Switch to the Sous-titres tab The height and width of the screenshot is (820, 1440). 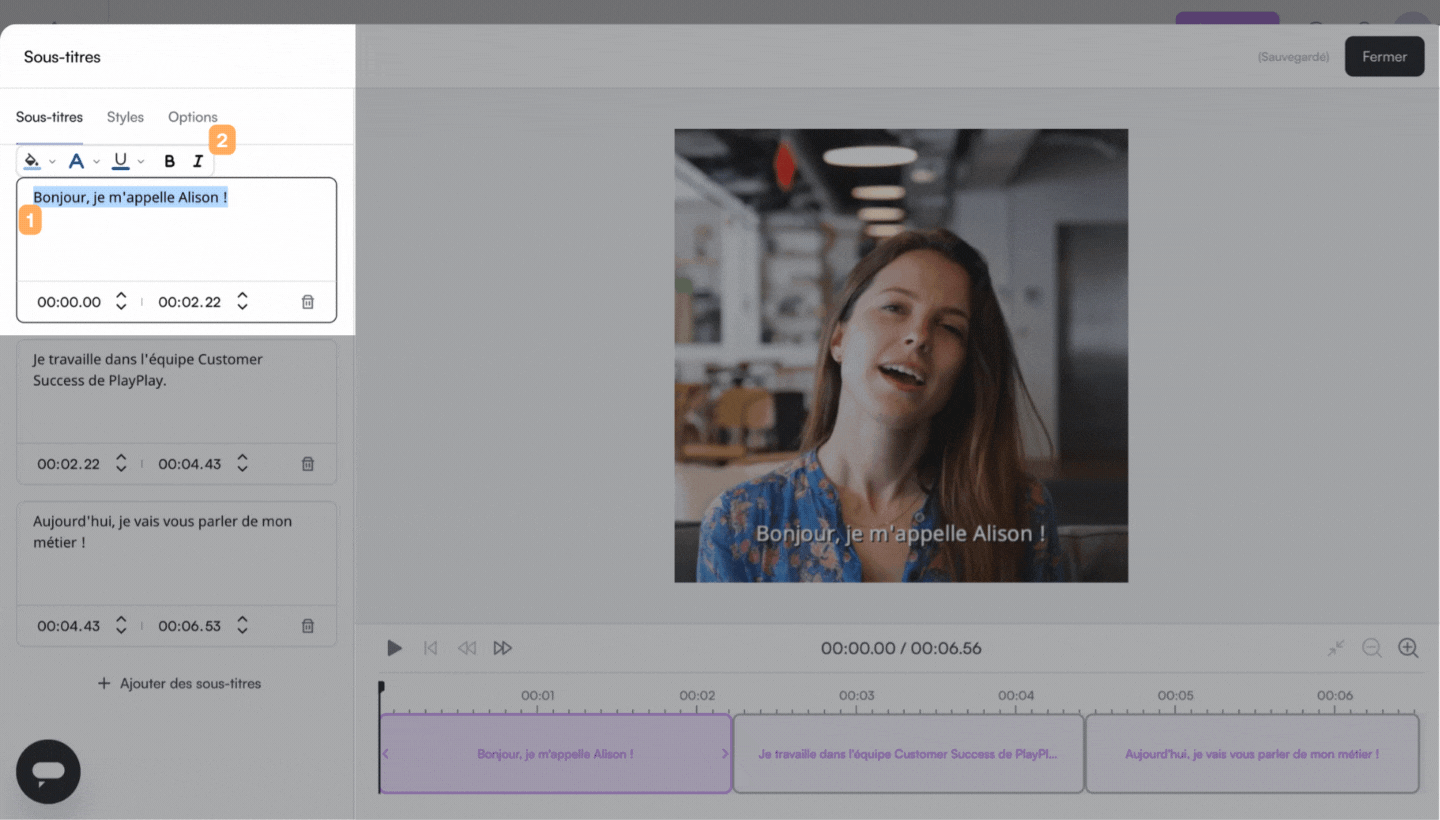(49, 117)
